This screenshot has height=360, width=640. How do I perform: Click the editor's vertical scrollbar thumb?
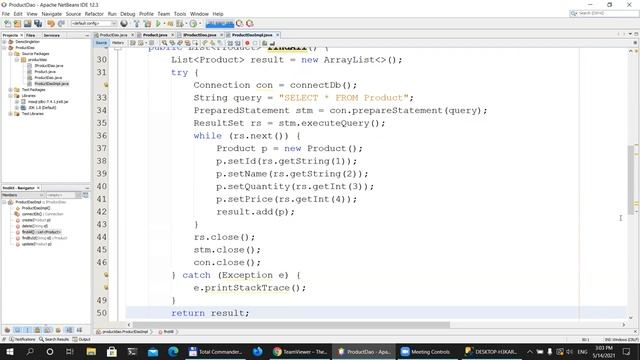coord(631,180)
